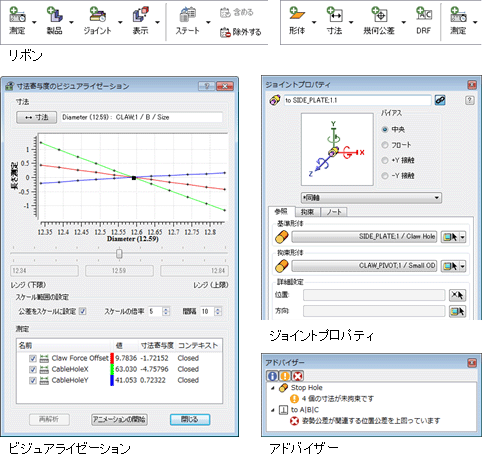Image resolution: width=482 pixels, height=454 pixels.
Task: Select the フロート bias radio button
Action: pyautogui.click(x=385, y=145)
